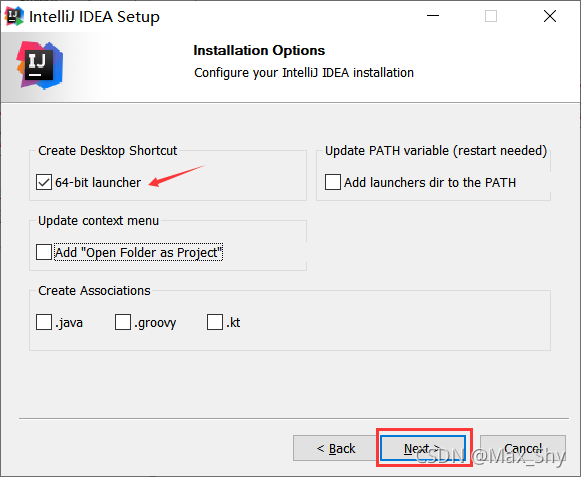Click the "IntelliJ IDEA Setup" window title

[x=94, y=17]
